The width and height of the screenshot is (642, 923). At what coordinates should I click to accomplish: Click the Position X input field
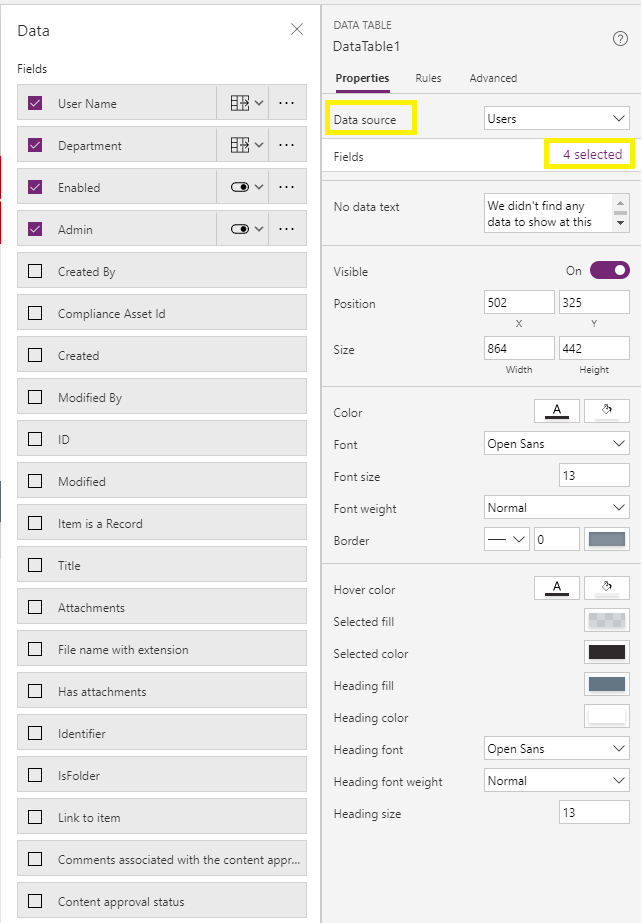519,302
